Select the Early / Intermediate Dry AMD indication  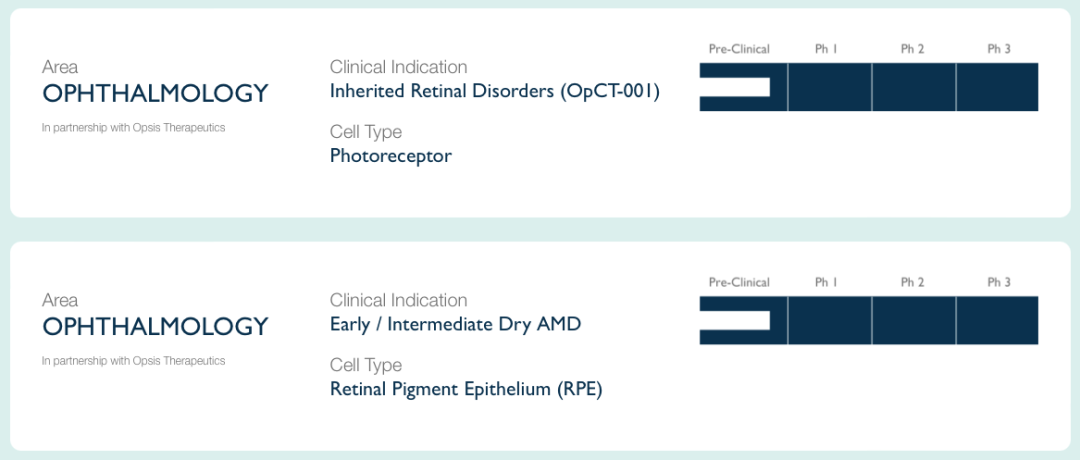tap(455, 324)
